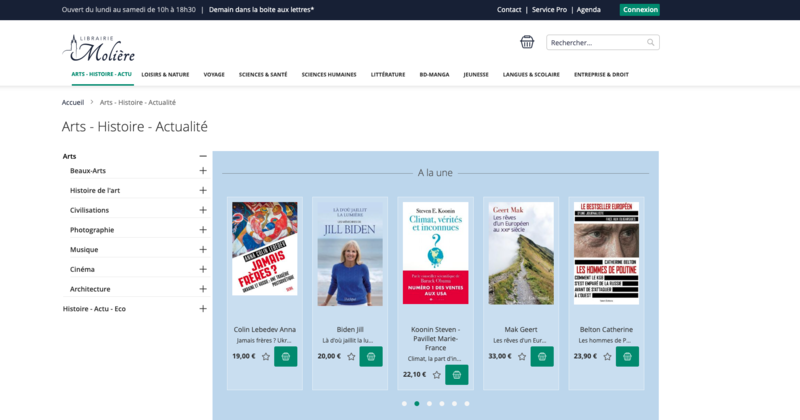Viewport: 800px width, 420px height.
Task: Open Geert Mak book cover
Action: pos(521,253)
